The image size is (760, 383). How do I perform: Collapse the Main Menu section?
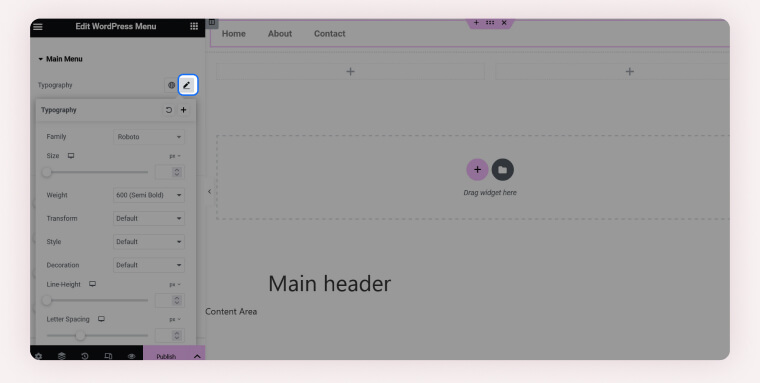60,59
